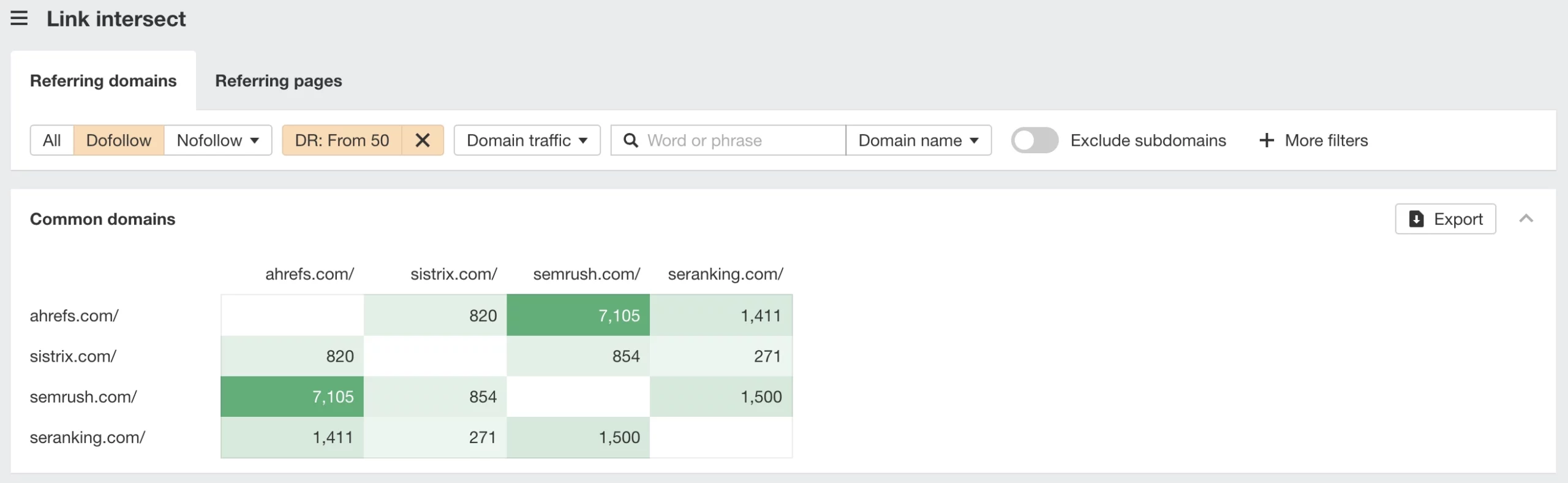Click the sistrix.com/ column header
Image resolution: width=1568 pixels, height=483 pixels.
coord(454,274)
